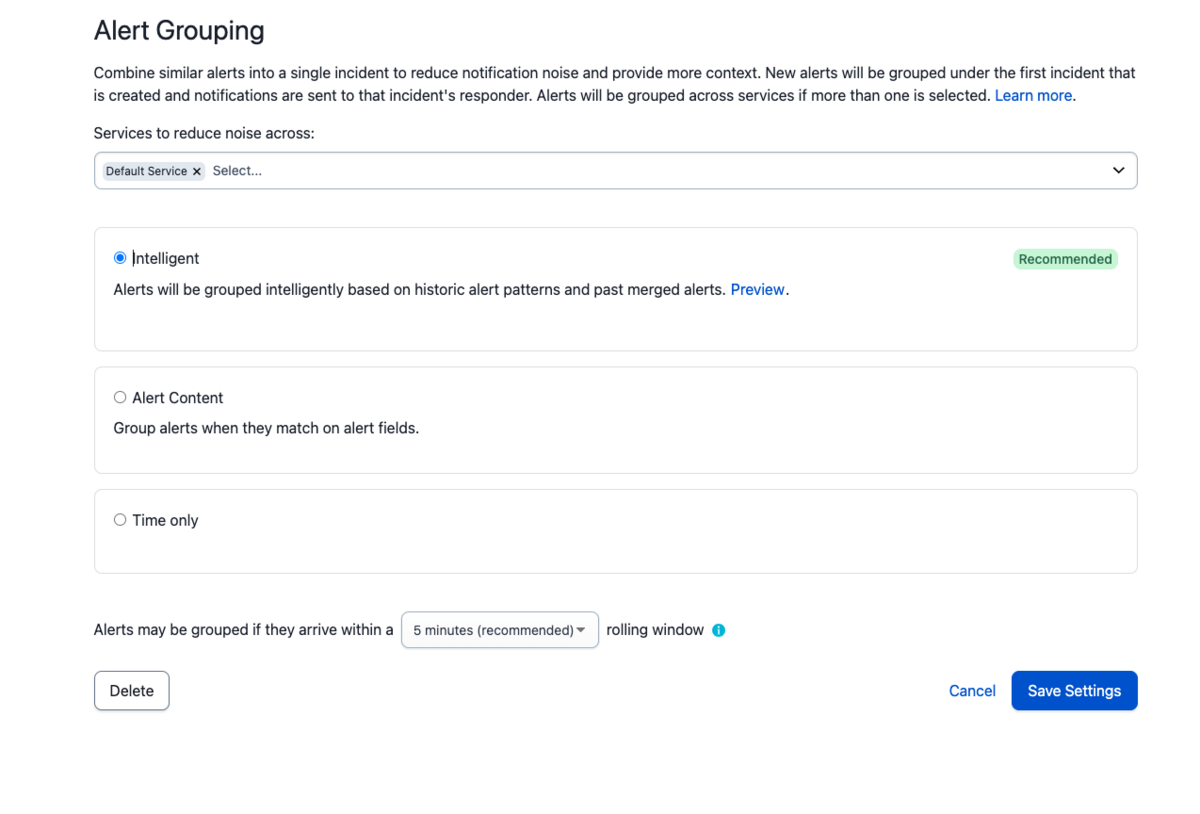Click the Recommended badge
The width and height of the screenshot is (1200, 814).
coord(1065,259)
